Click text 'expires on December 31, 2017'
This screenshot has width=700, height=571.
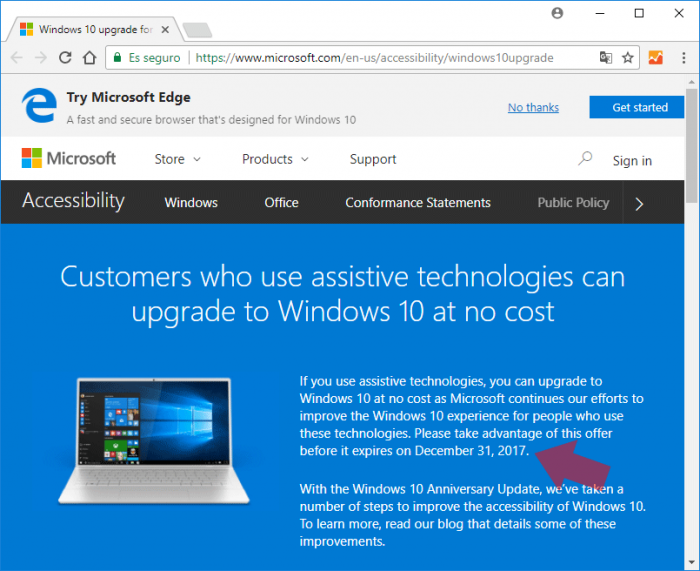(x=439, y=451)
